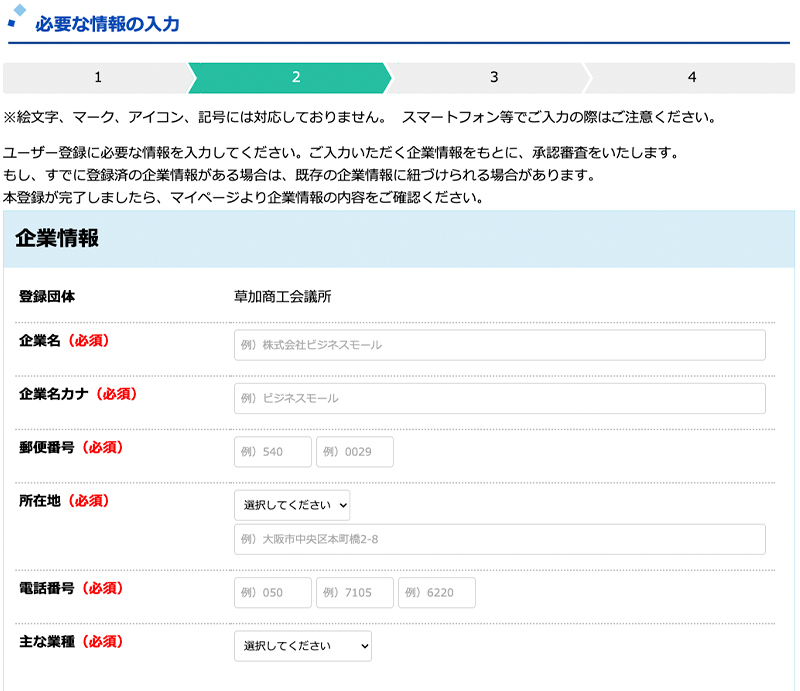Screen dimensions: 800x691
Task: Select the highlighted step 2 indicator
Action: pyautogui.click(x=295, y=77)
